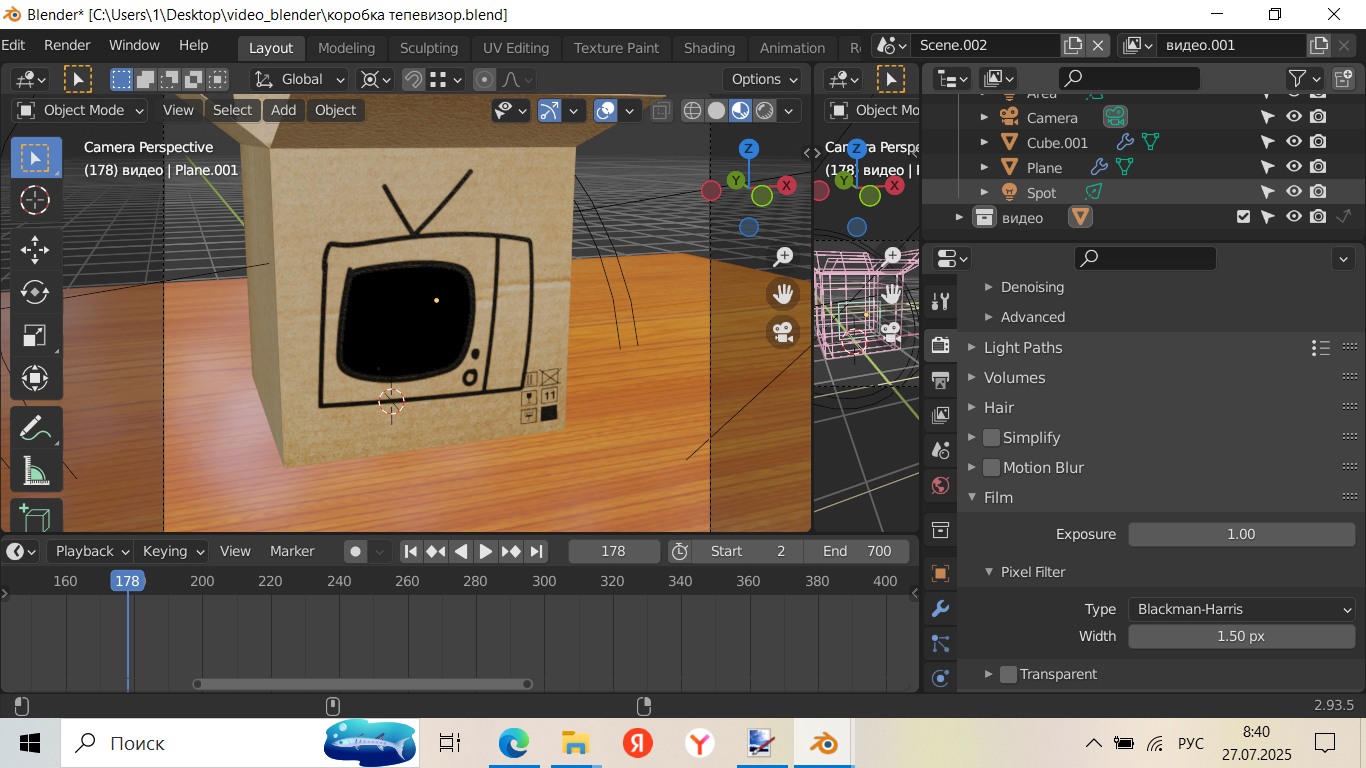This screenshot has height=768, width=1366.
Task: Expand the Light Paths panel
Action: (1022, 347)
